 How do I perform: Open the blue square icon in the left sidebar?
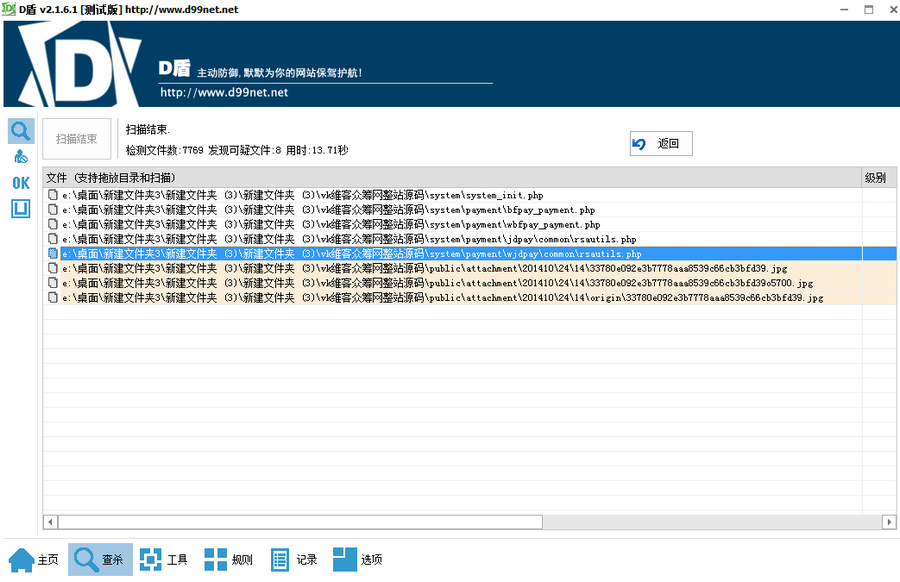pos(21,208)
